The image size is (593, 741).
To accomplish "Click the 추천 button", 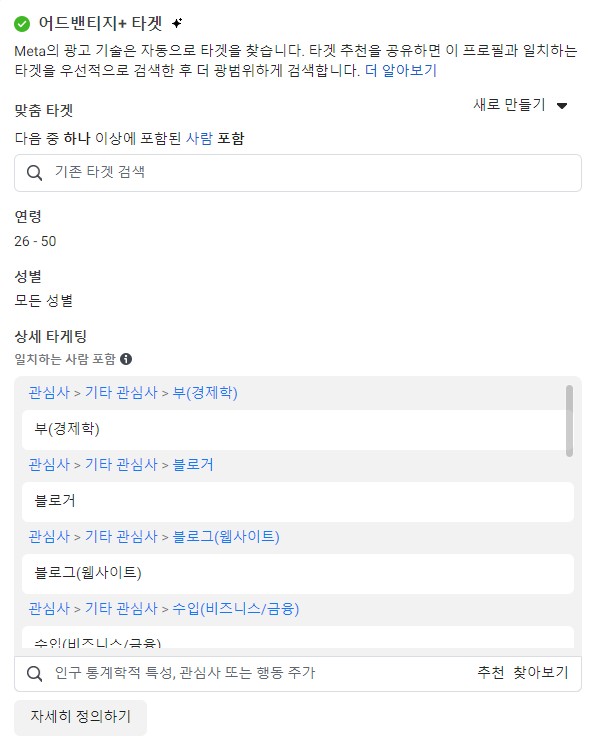I will click(x=490, y=672).
